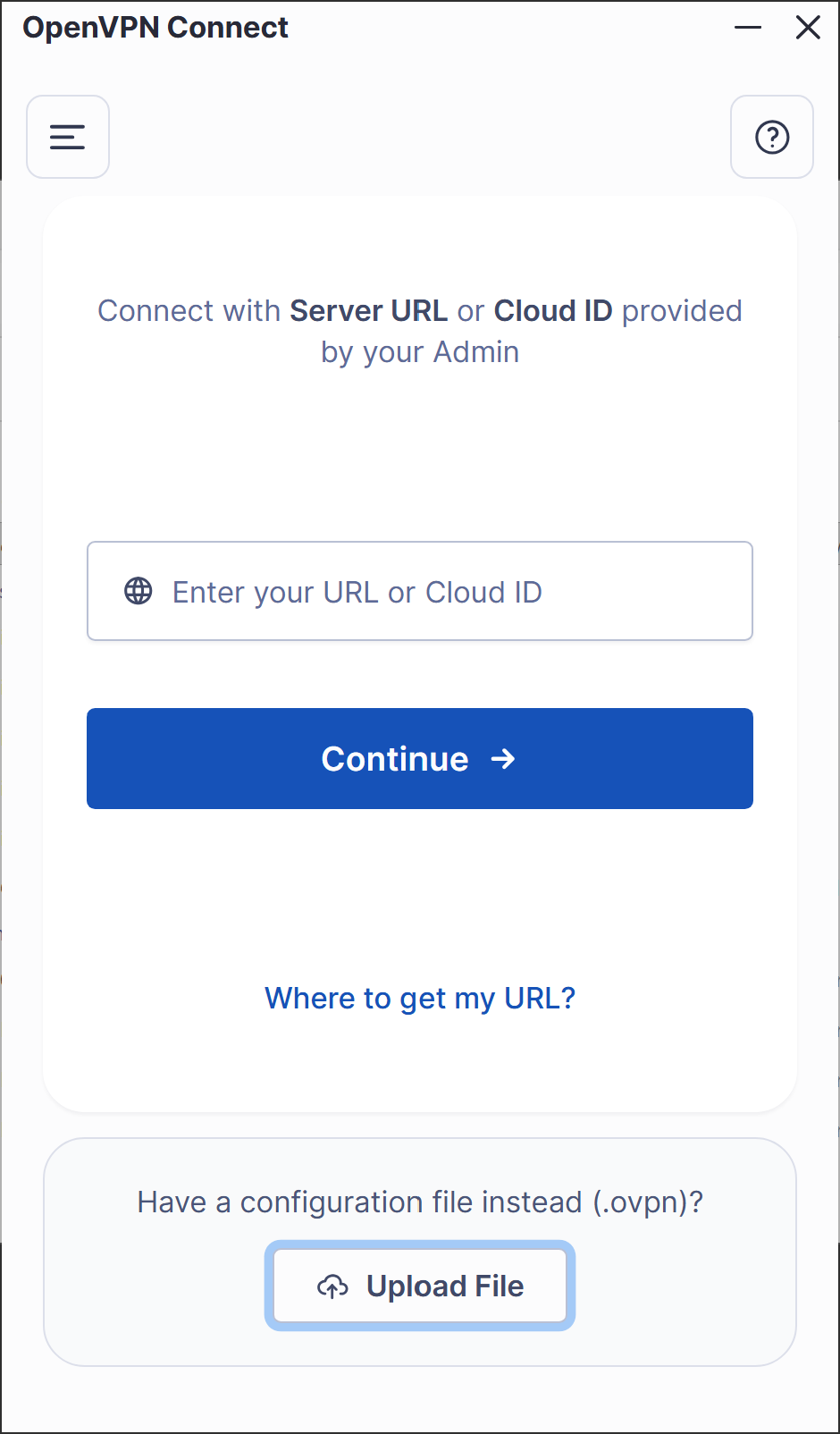Screen dimensions: 840x1434
Task: Click the Upload File label
Action: (445, 1286)
